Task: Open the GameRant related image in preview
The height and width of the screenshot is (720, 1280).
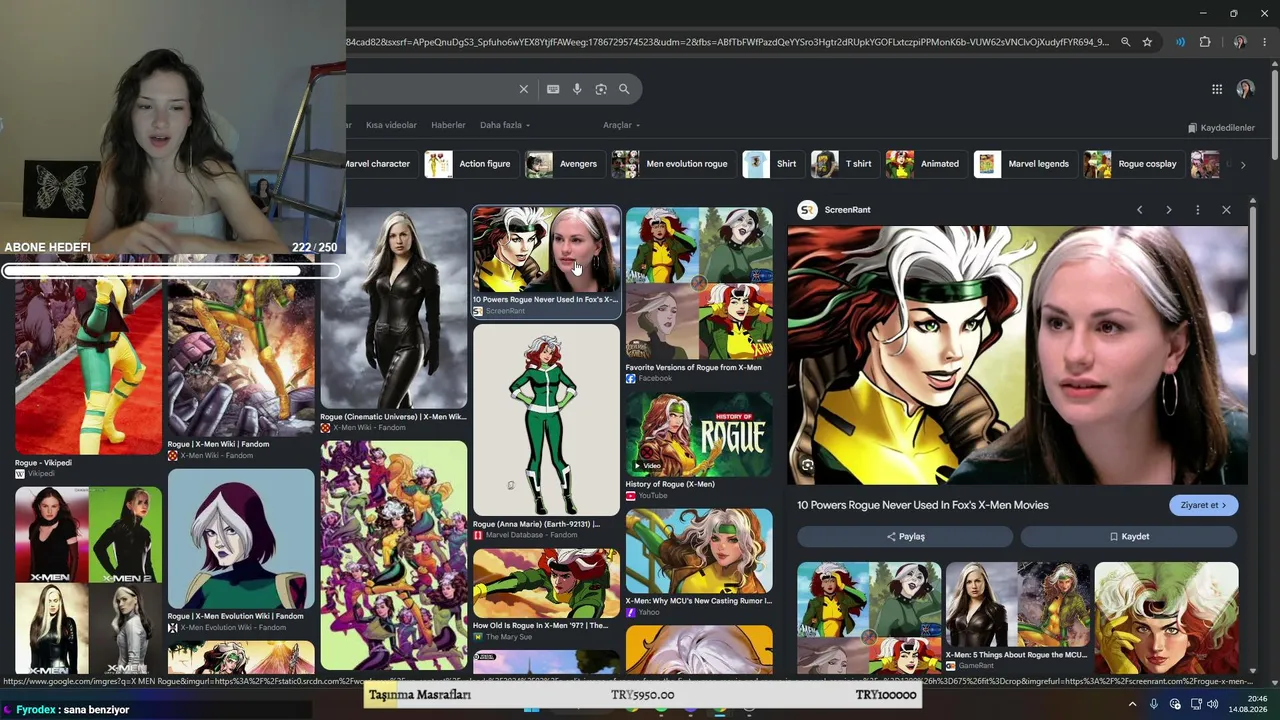Action: [1018, 606]
